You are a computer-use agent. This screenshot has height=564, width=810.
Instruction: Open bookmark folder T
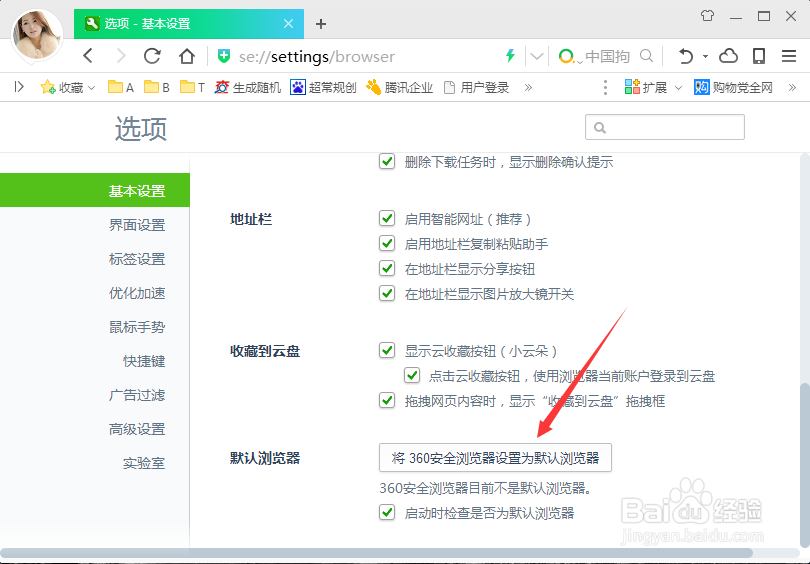coord(193,87)
